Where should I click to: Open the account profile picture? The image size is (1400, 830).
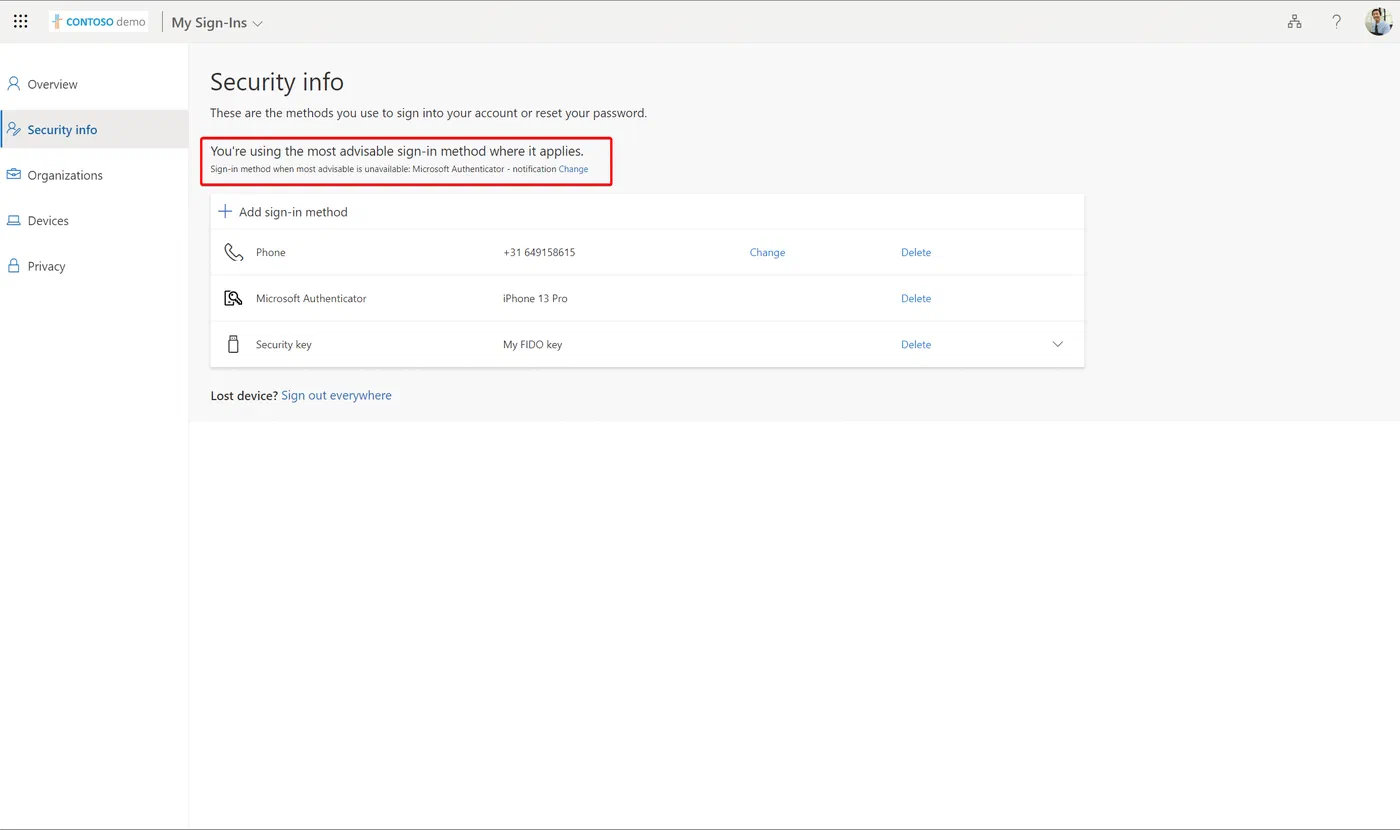point(1378,21)
